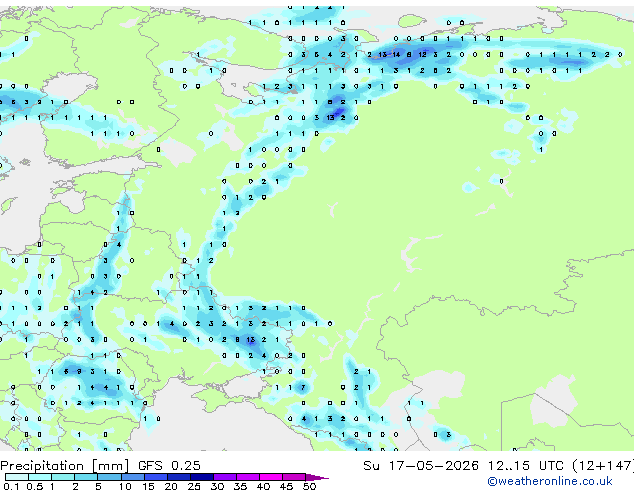Click the 45–50 mm legend color box

[x=294, y=477]
